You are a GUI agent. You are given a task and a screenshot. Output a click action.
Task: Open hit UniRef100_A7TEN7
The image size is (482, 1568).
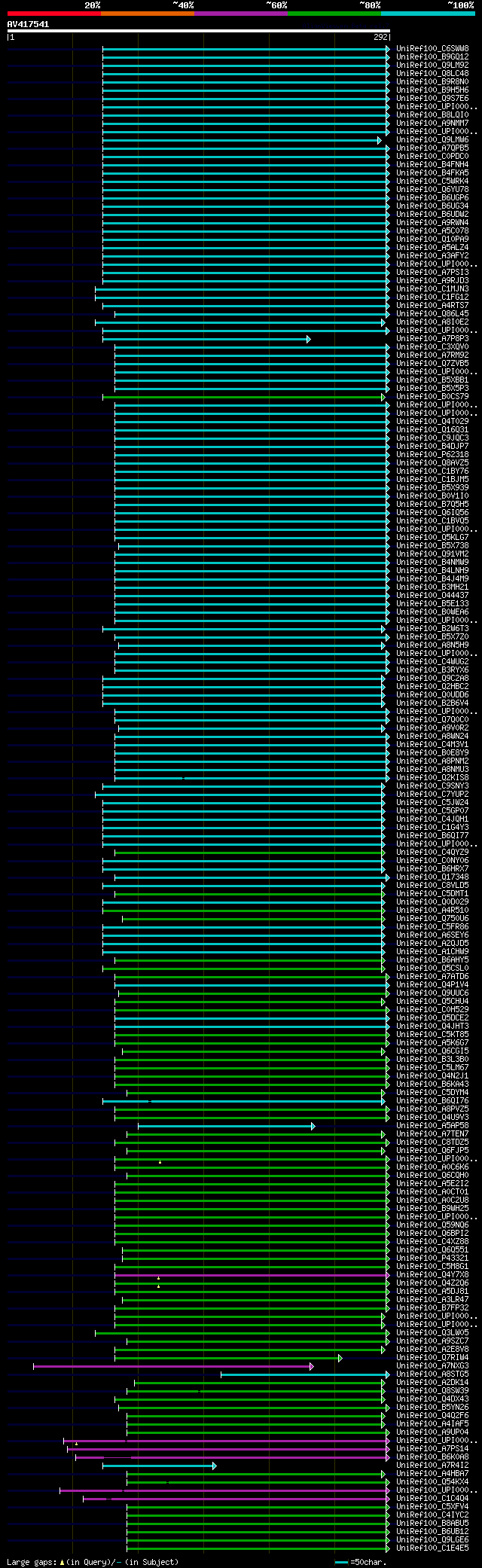tap(432, 1134)
